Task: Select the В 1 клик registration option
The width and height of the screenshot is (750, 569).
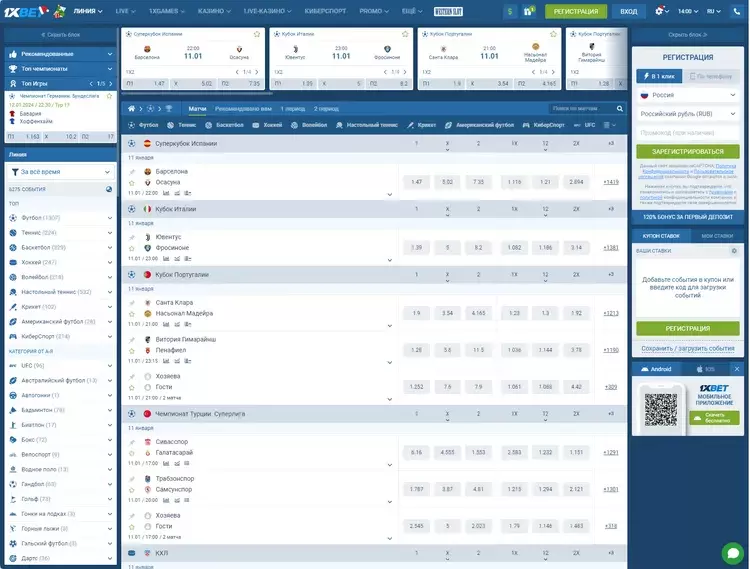Action: (x=659, y=76)
